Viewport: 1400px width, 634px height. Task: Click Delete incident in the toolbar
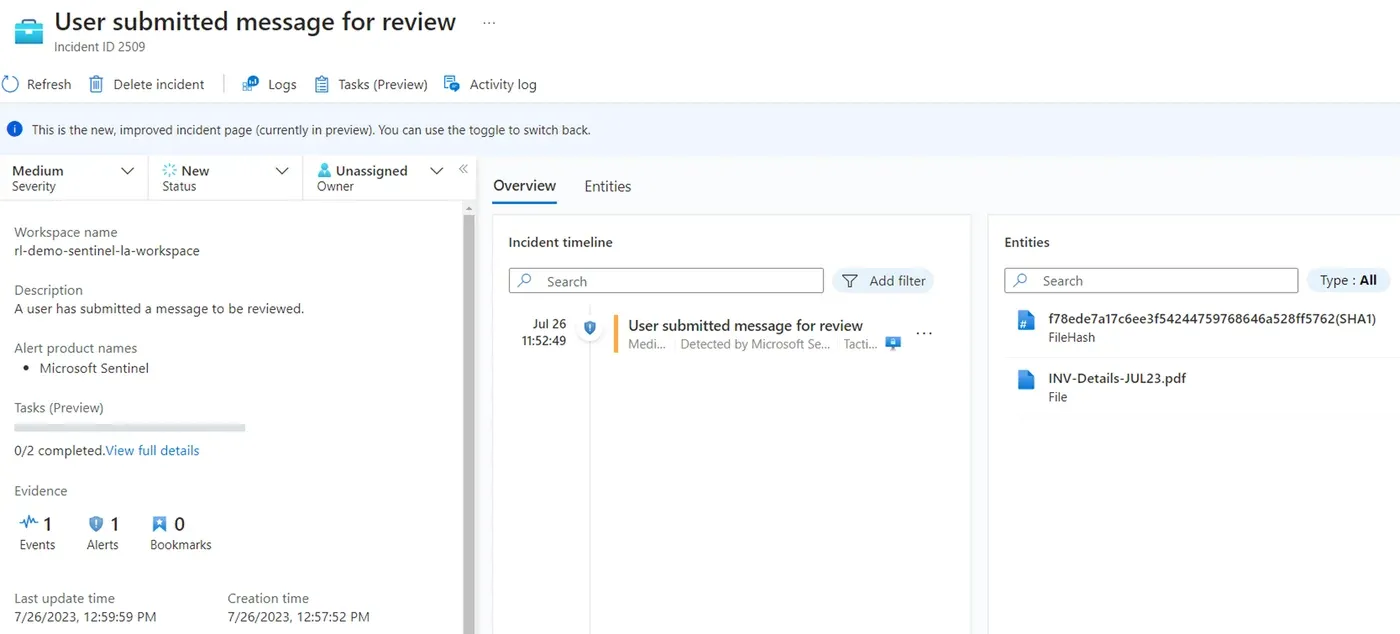[x=146, y=84]
